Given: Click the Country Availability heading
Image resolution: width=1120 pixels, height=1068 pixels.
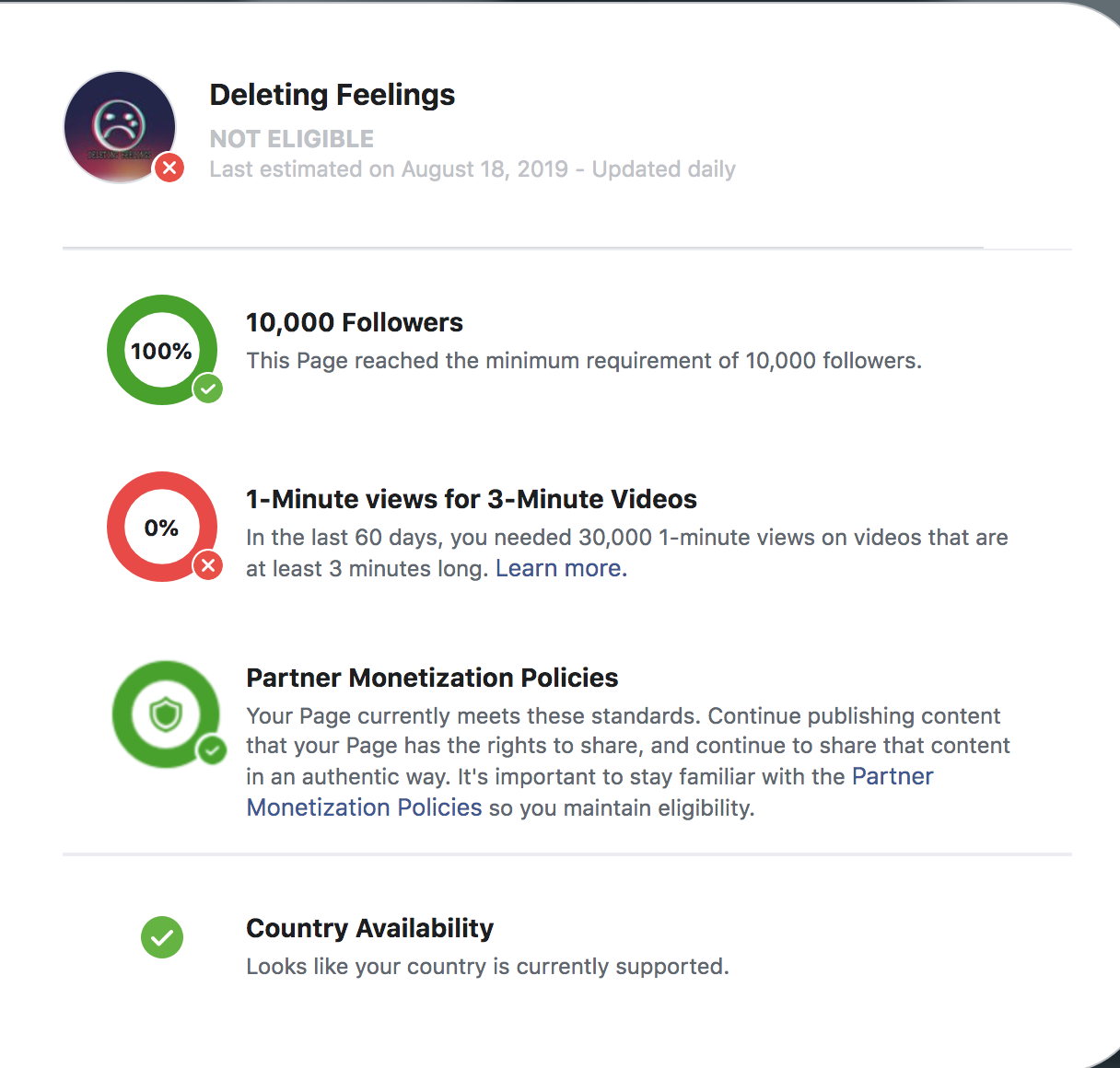Looking at the screenshot, I should (370, 928).
